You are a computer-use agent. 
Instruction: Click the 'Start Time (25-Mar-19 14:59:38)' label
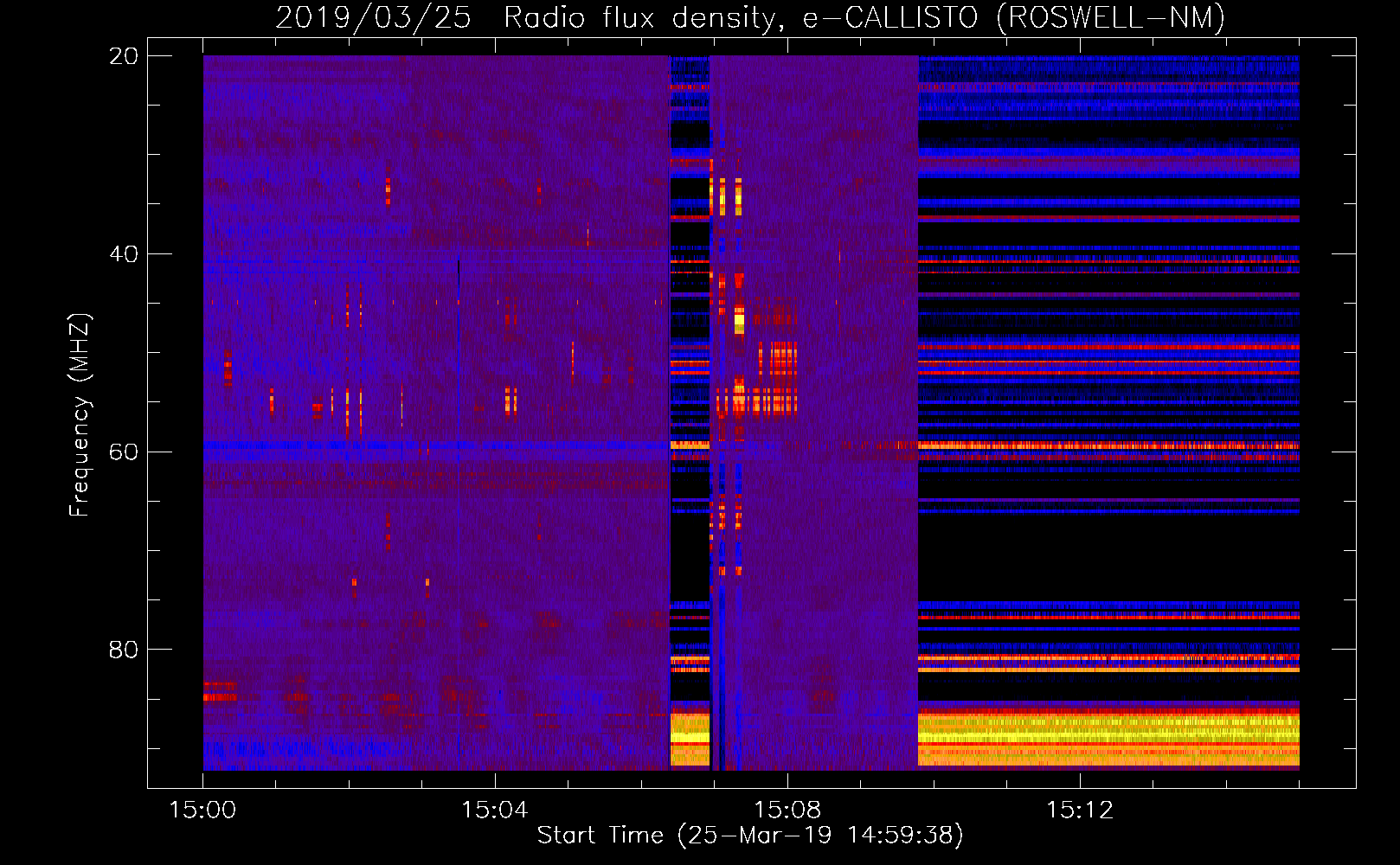[x=750, y=836]
